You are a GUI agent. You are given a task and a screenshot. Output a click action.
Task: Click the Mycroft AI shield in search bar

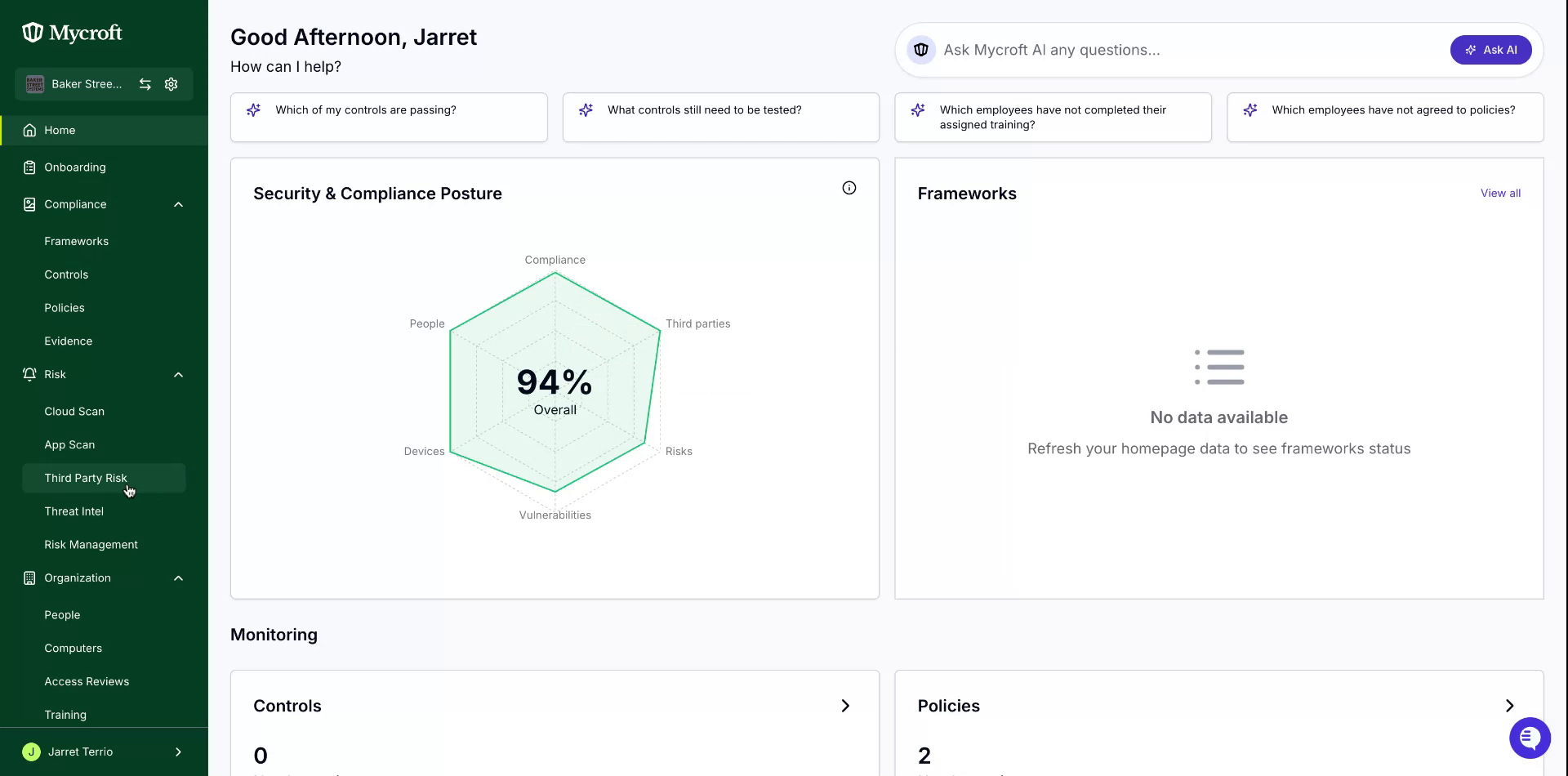pos(921,50)
